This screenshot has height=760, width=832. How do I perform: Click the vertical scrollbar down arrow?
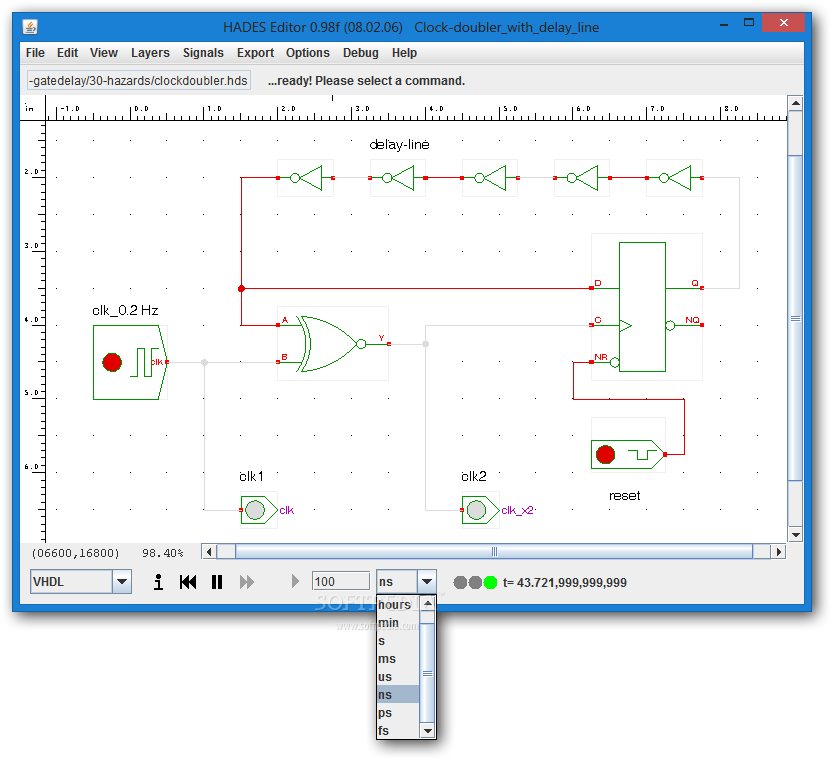click(795, 535)
